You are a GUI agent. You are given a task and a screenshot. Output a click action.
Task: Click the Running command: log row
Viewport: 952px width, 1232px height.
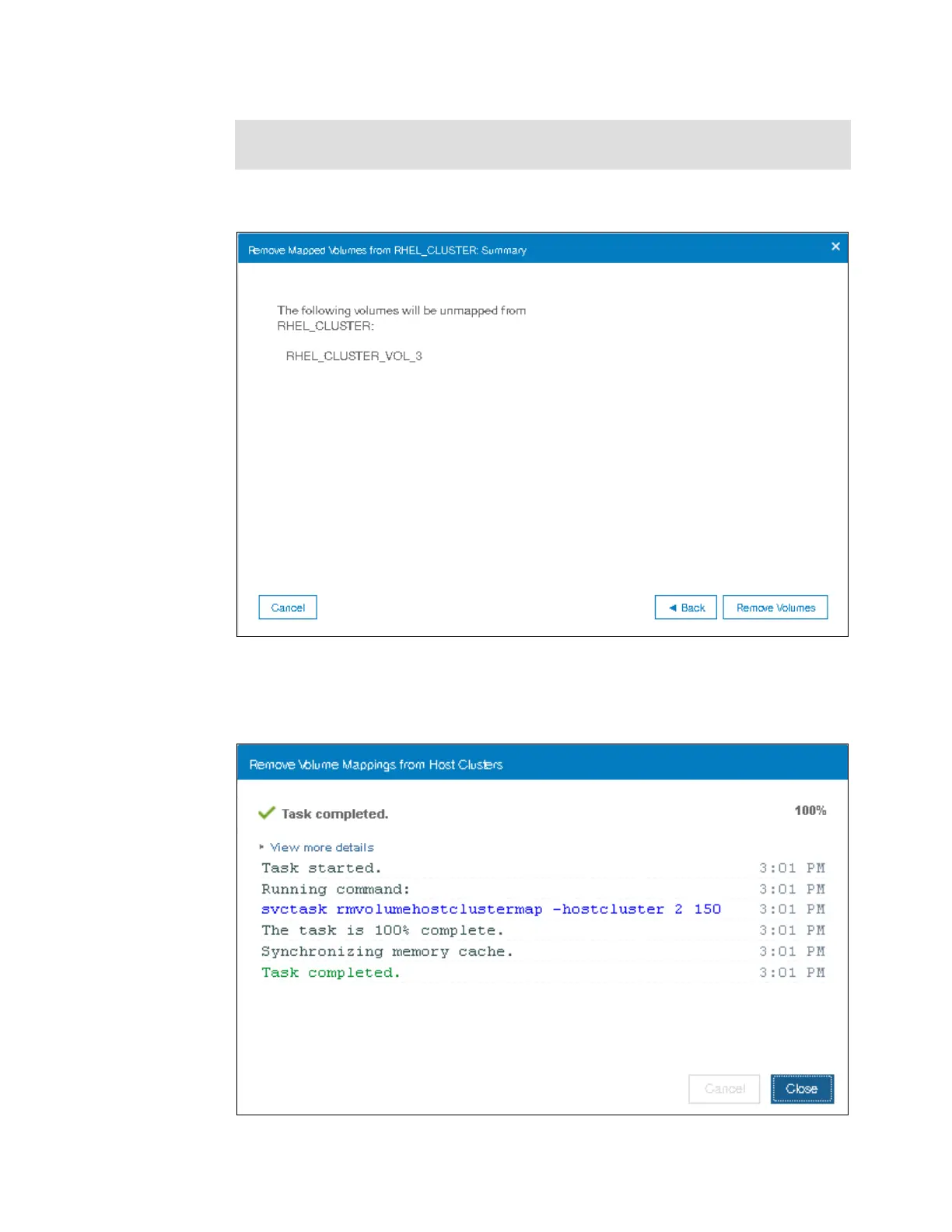tap(543, 889)
